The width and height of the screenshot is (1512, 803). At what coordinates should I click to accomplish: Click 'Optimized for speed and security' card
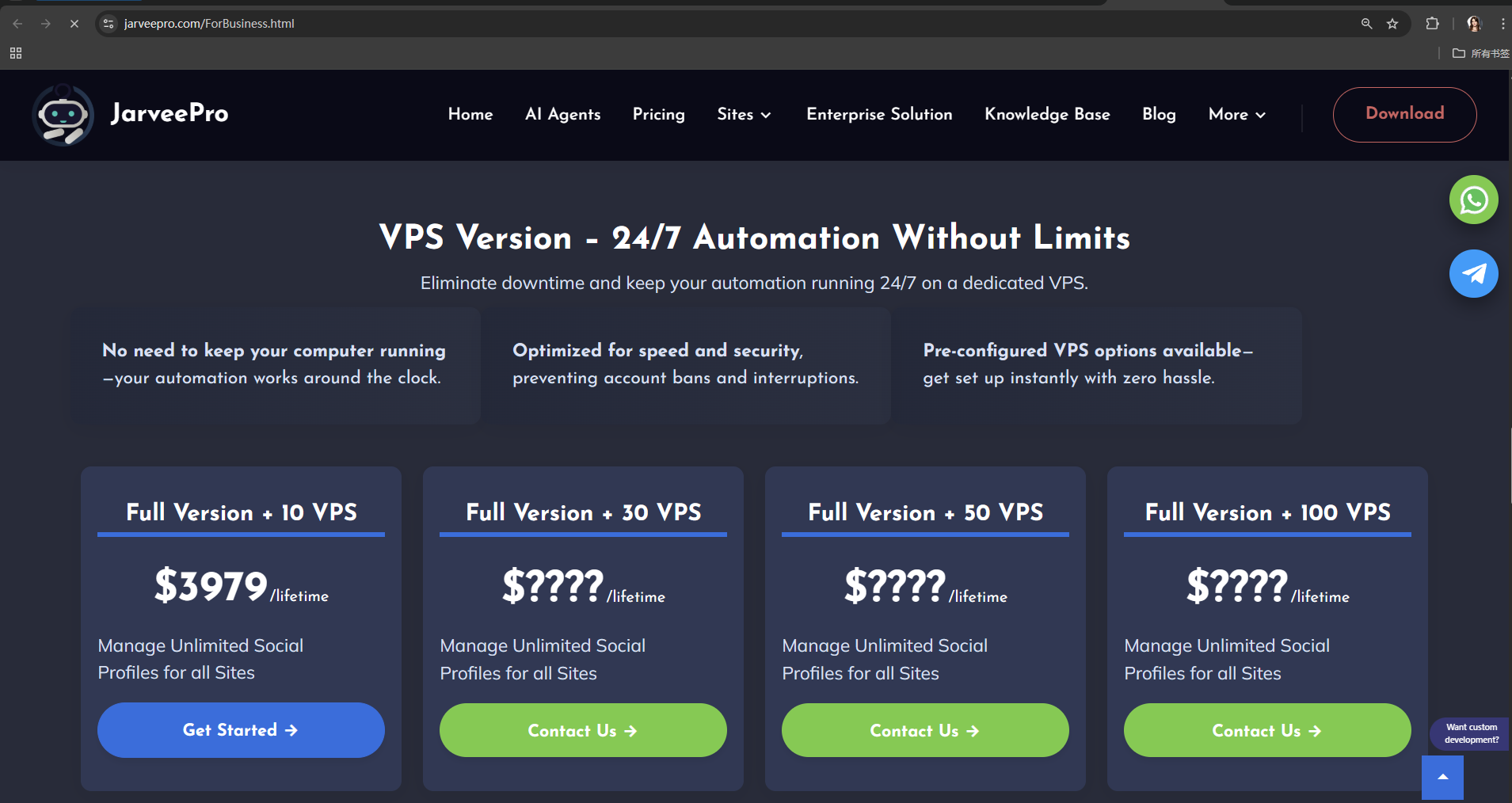686,365
